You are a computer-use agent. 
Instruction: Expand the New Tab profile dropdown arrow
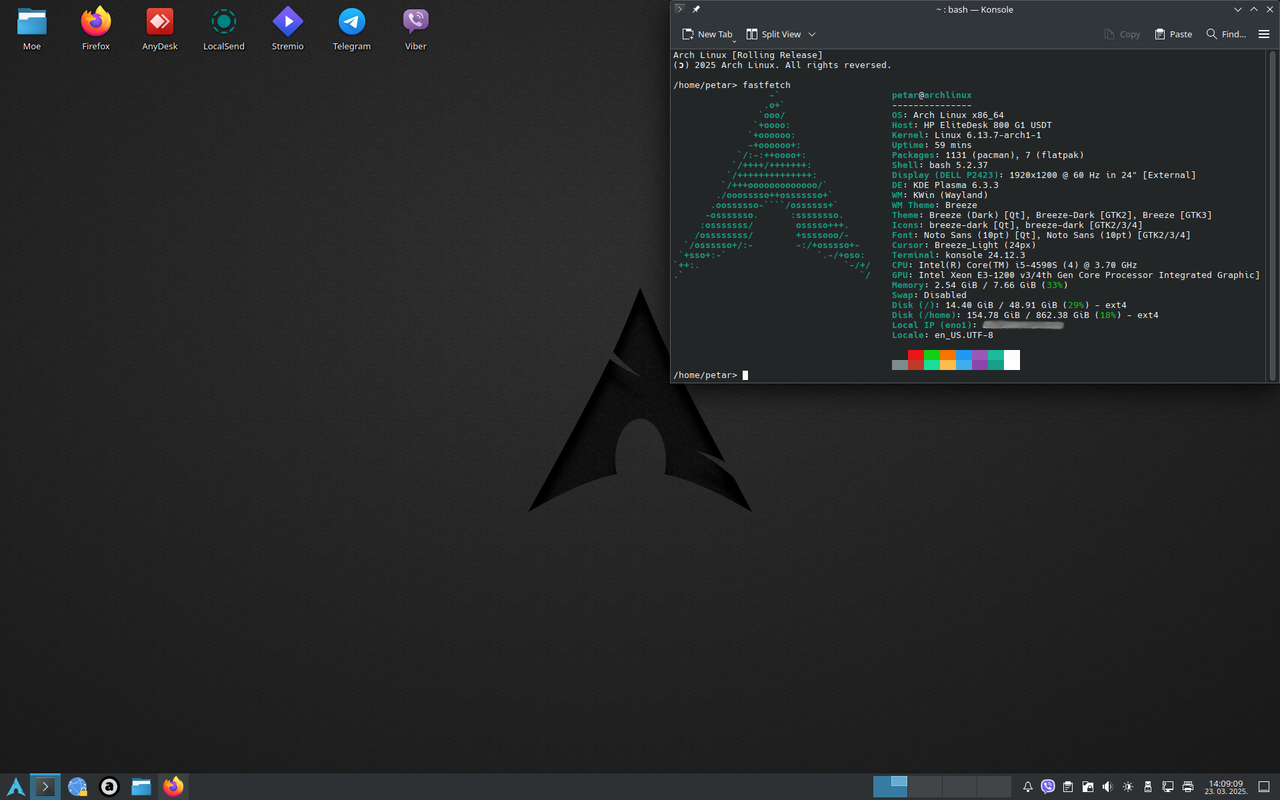[x=735, y=41]
